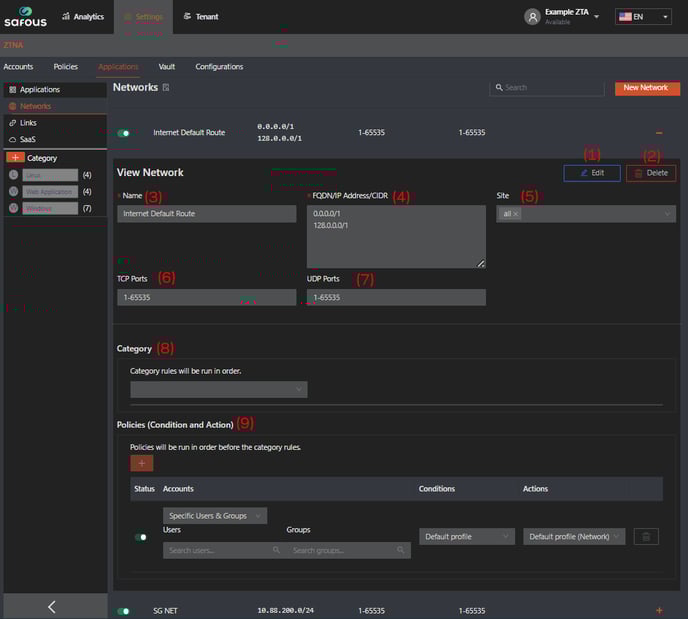688x619 pixels.
Task: Delete the policy row using trash icon
Action: 646,537
